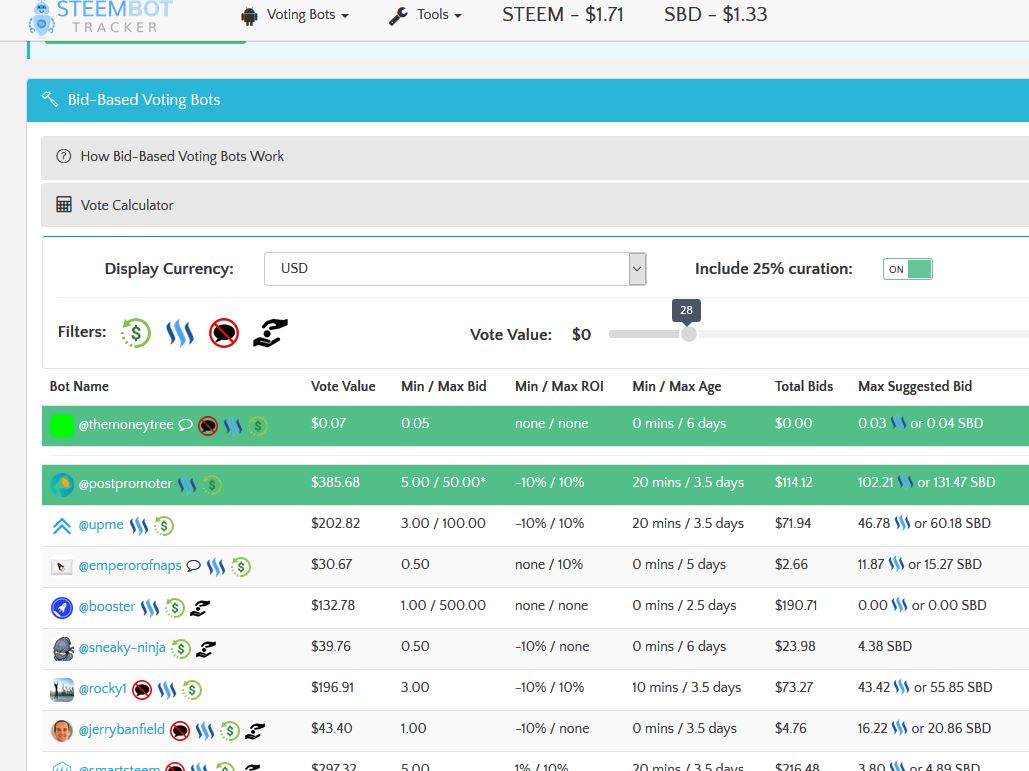Open the Voting Bots menu

295,15
